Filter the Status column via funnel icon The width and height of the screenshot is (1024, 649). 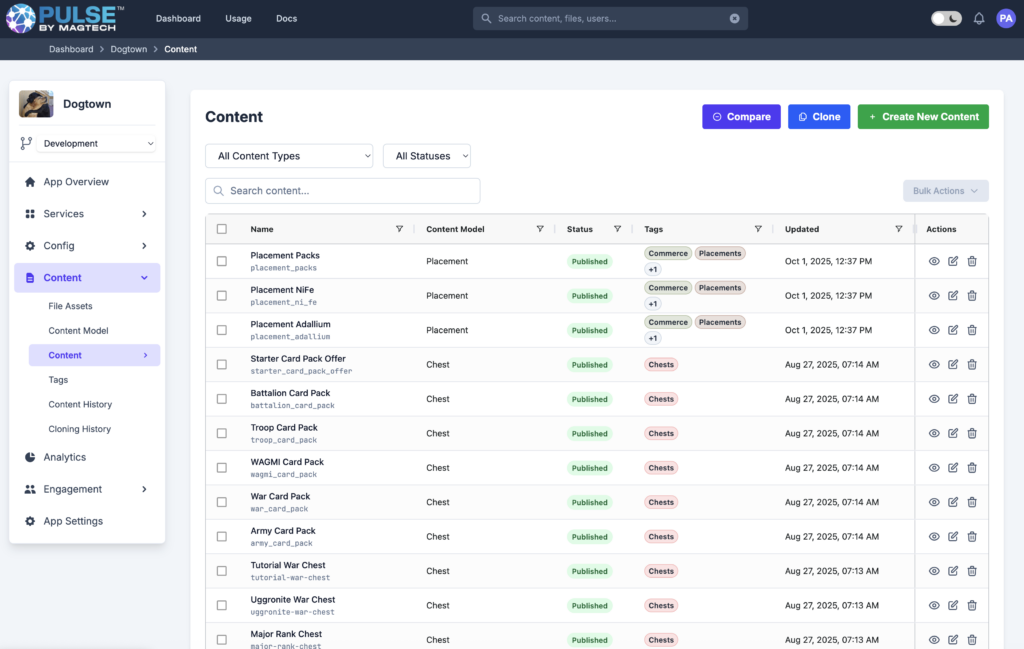pos(617,229)
